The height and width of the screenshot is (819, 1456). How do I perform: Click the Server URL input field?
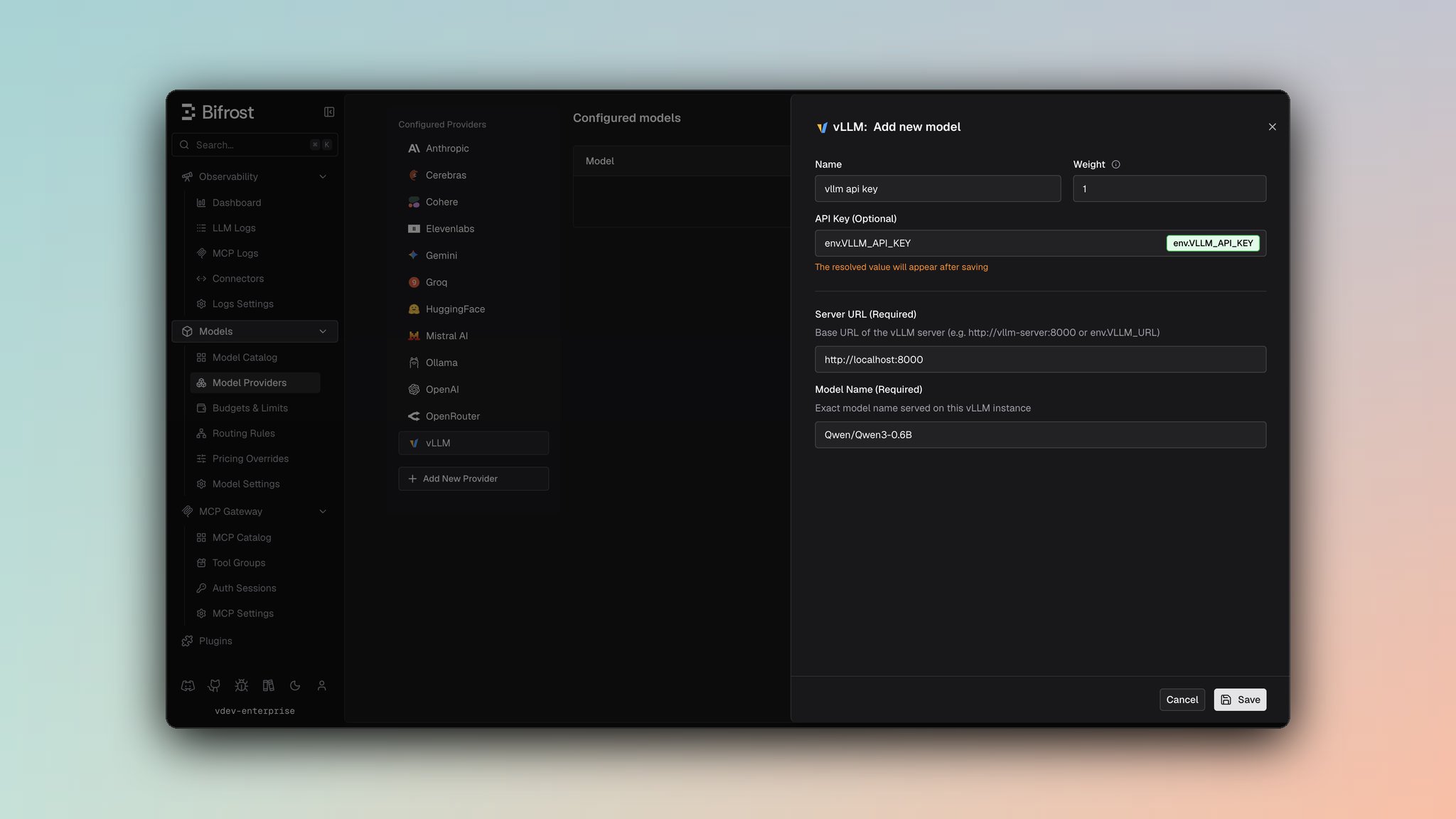pos(1040,360)
